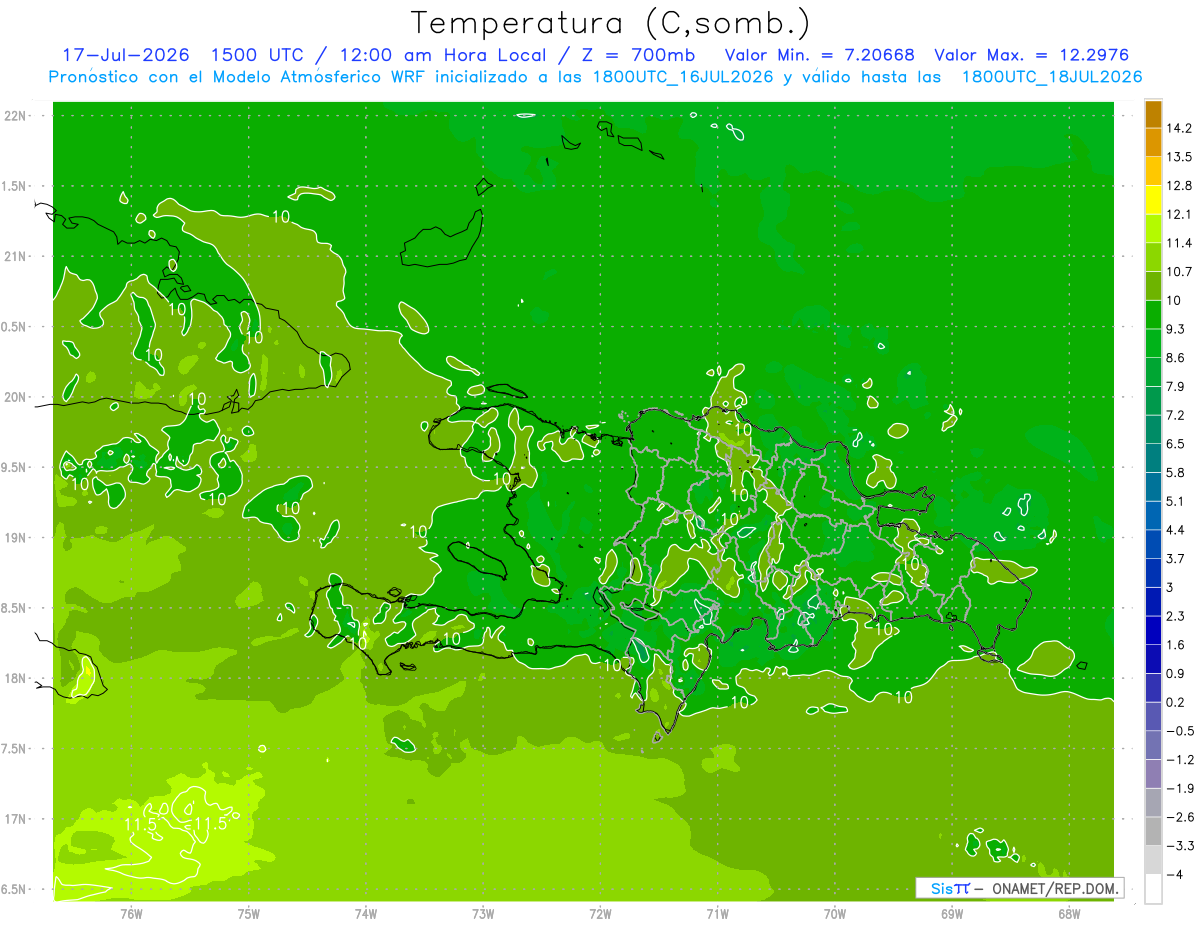Image resolution: width=1200 pixels, height=927 pixels.
Task: Click the '74W' longitude label
Action: click(366, 914)
